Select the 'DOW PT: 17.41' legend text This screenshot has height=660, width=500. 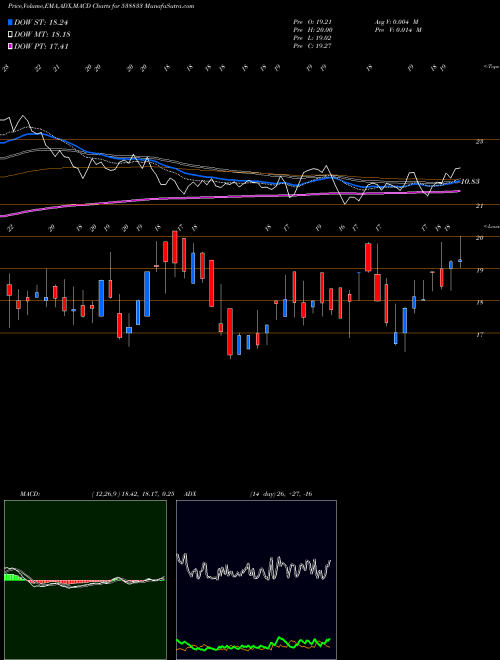coord(41,47)
